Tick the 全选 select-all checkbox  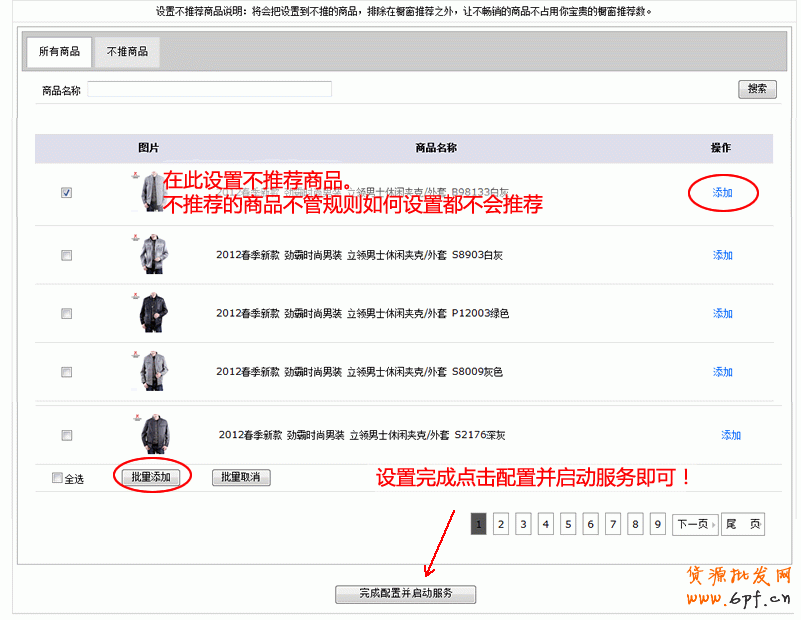point(57,478)
